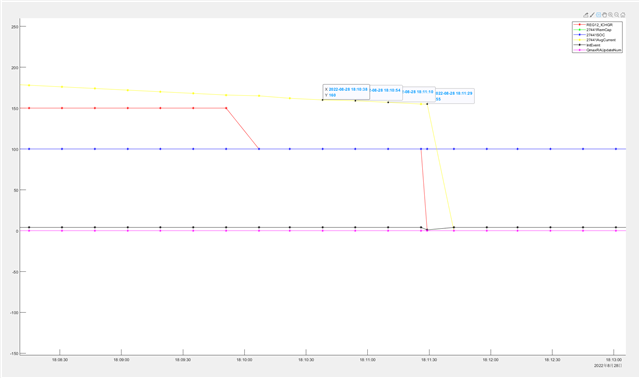Click y-axis tick label 200
The width and height of the screenshot is (640, 378).
[15, 67]
